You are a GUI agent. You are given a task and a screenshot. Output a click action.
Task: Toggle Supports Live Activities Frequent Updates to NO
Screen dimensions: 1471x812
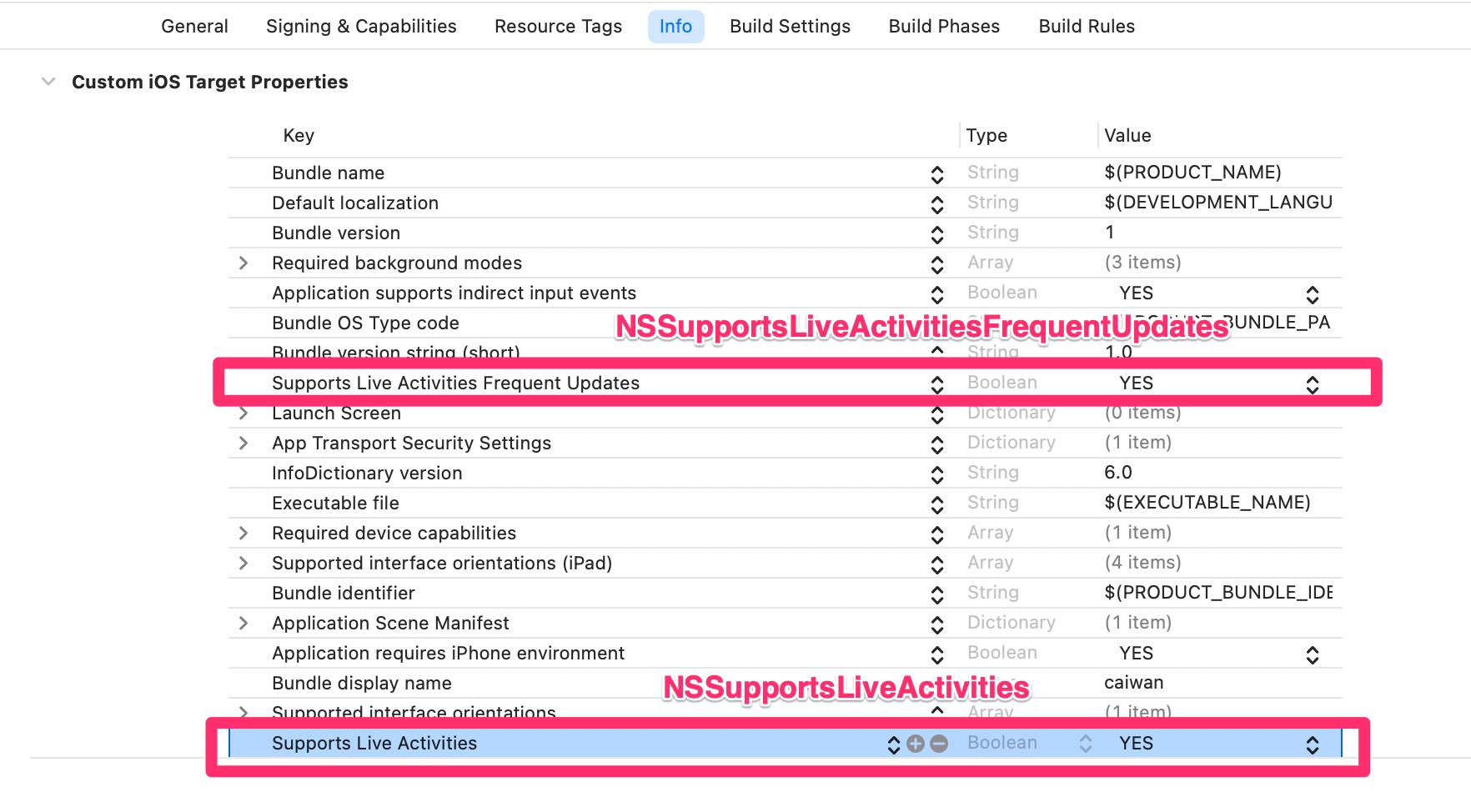pos(1313,383)
